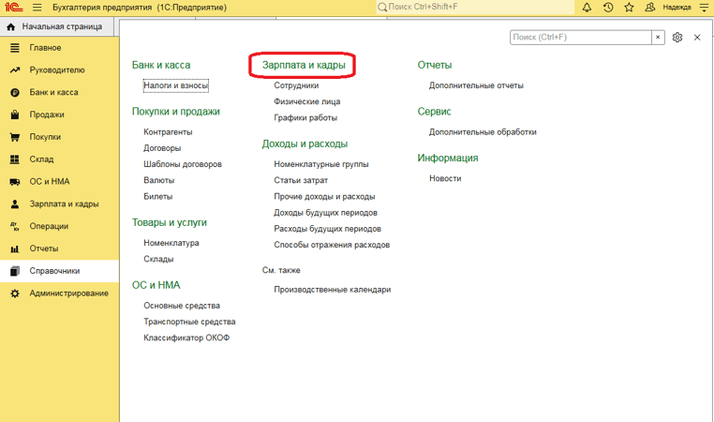Screen dimensions: 714x422
Task: Open Налоги и взносы link
Action: pyautogui.click(x=175, y=86)
